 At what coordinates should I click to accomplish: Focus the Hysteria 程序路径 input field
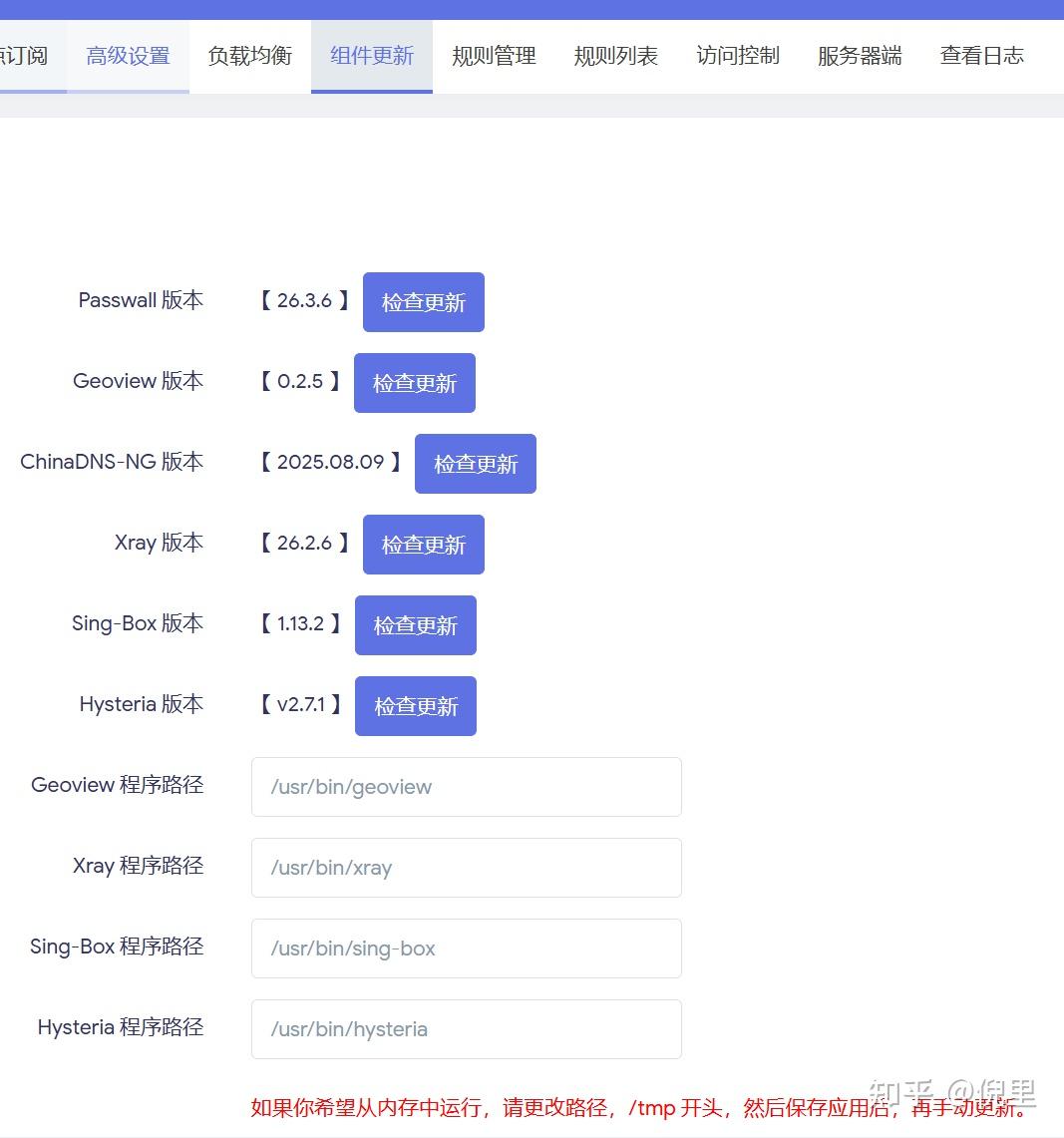(x=466, y=1029)
